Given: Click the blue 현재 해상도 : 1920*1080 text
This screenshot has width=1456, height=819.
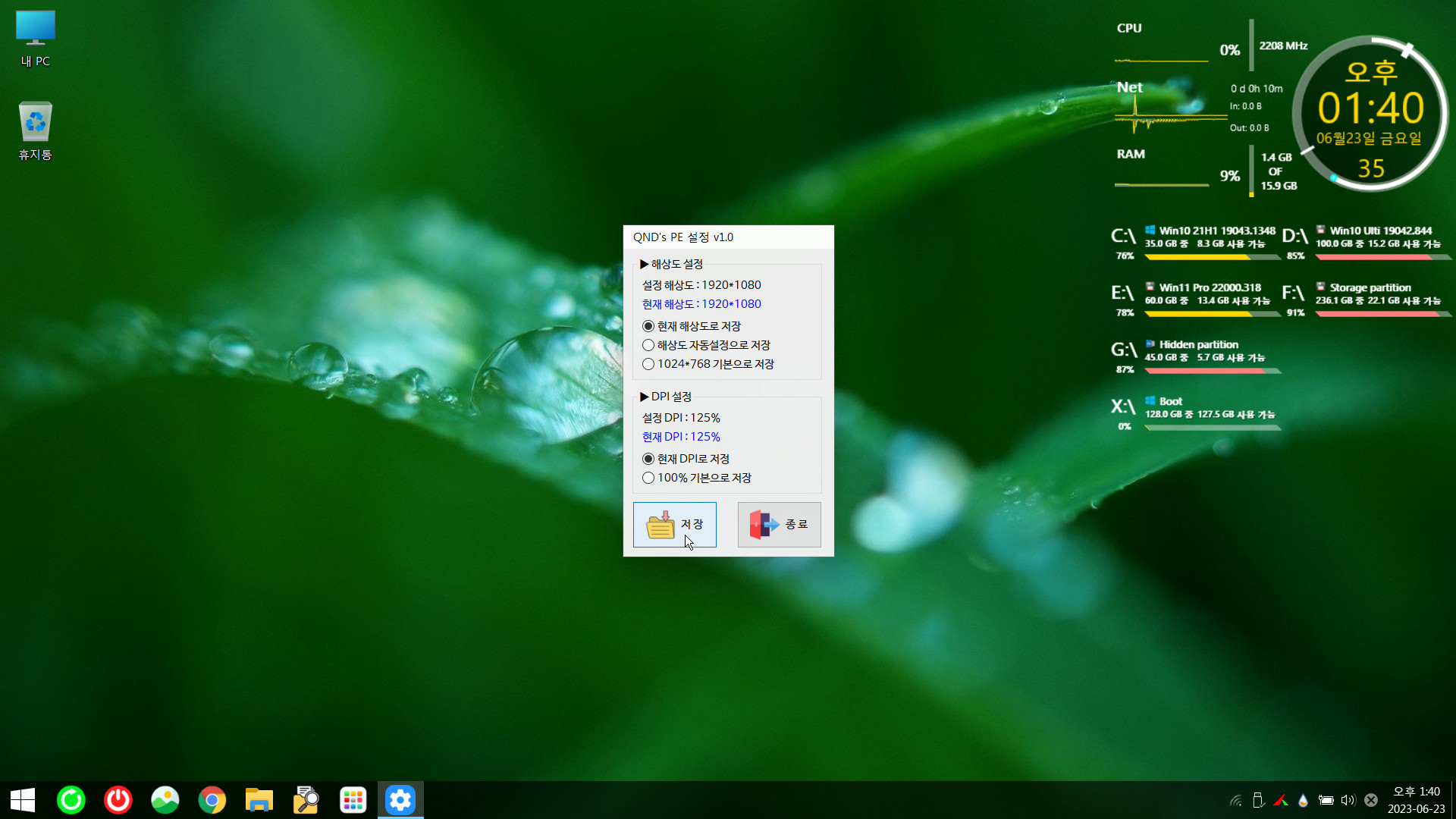Looking at the screenshot, I should click(x=701, y=304).
